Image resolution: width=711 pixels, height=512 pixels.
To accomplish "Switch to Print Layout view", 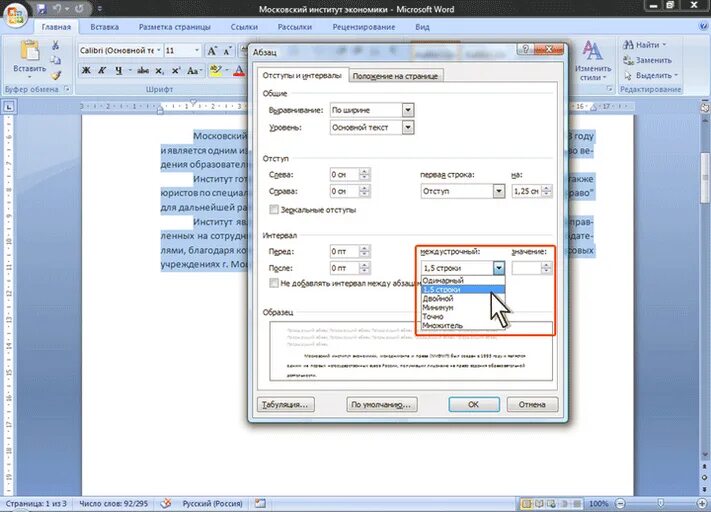I will pyautogui.click(x=526, y=503).
